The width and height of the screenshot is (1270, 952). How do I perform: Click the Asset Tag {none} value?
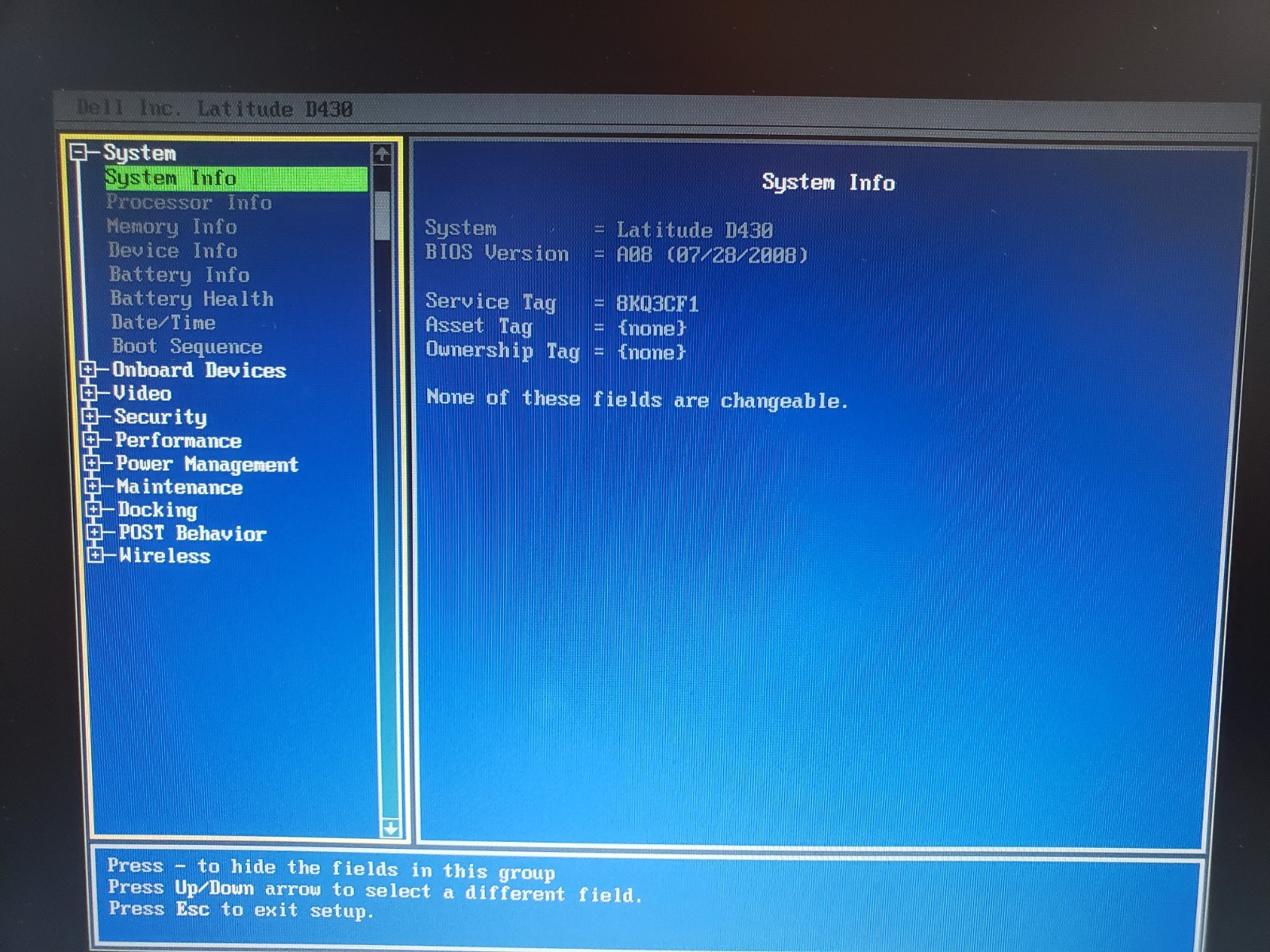coord(651,328)
